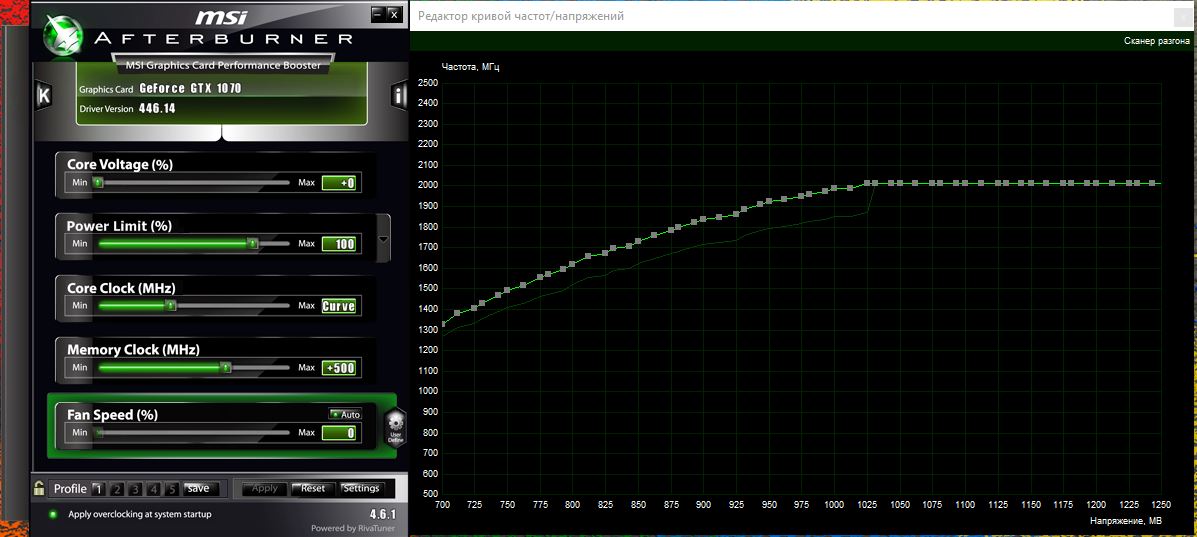
Task: Click the Частота, МГц axis label
Action: tap(470, 67)
